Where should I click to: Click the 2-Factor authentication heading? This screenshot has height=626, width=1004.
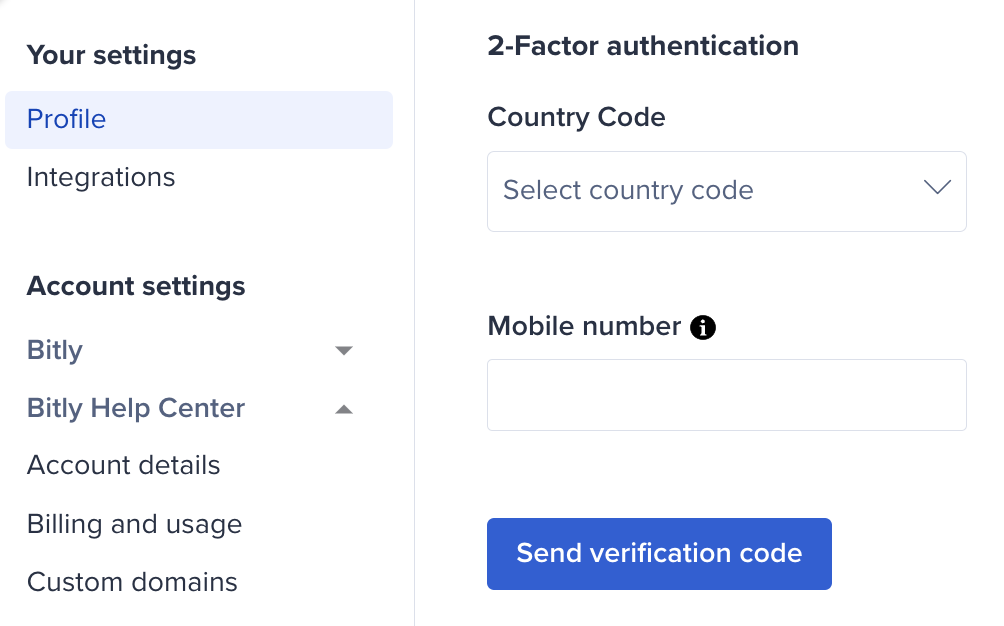[643, 46]
